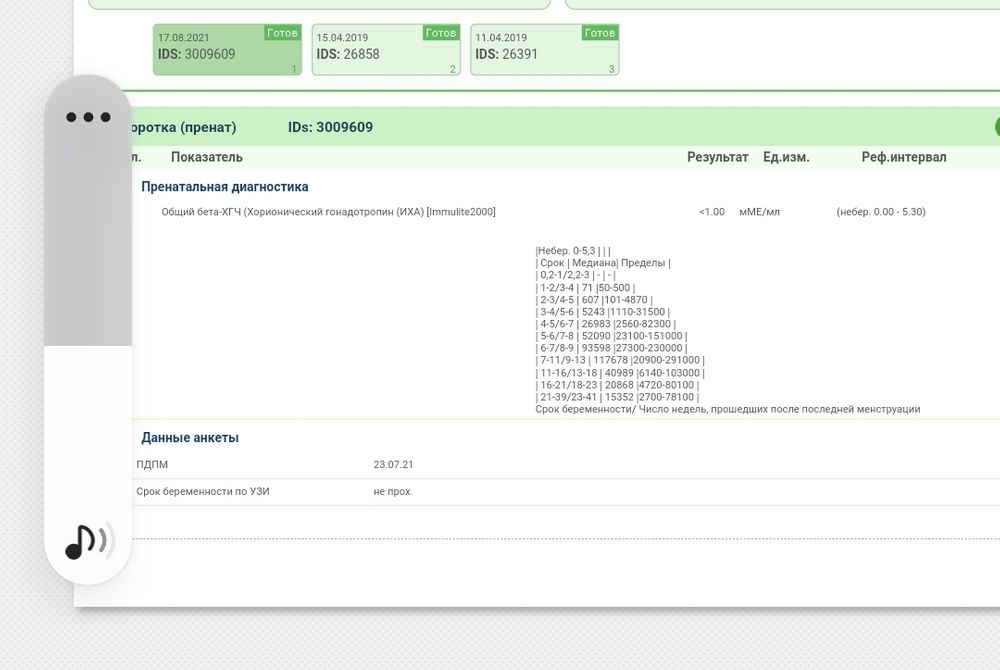Click the Срок беременности по УЗИ row
The width and height of the screenshot is (1000, 670).
coord(203,492)
